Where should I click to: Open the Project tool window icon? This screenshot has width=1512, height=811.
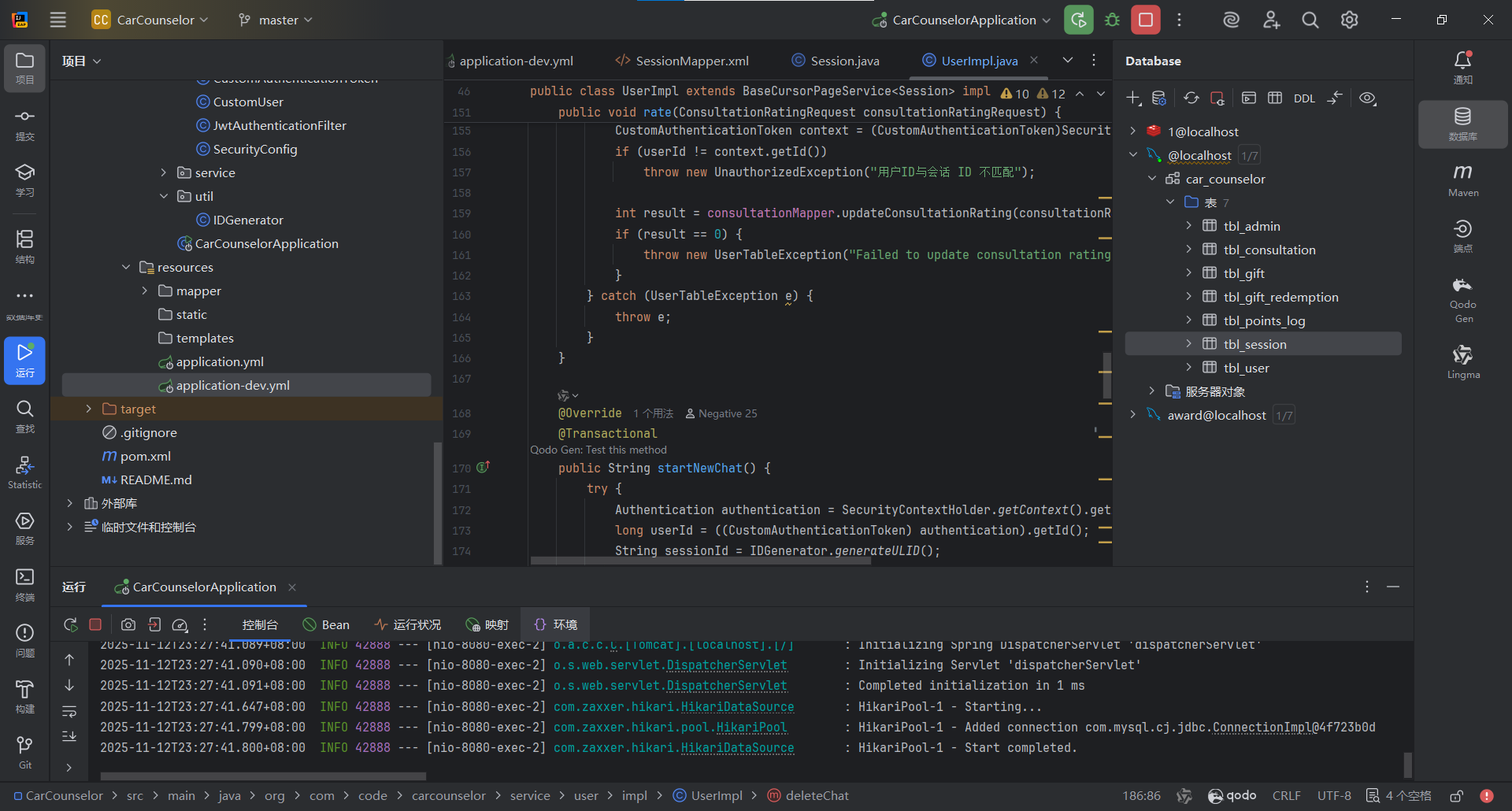[24, 69]
